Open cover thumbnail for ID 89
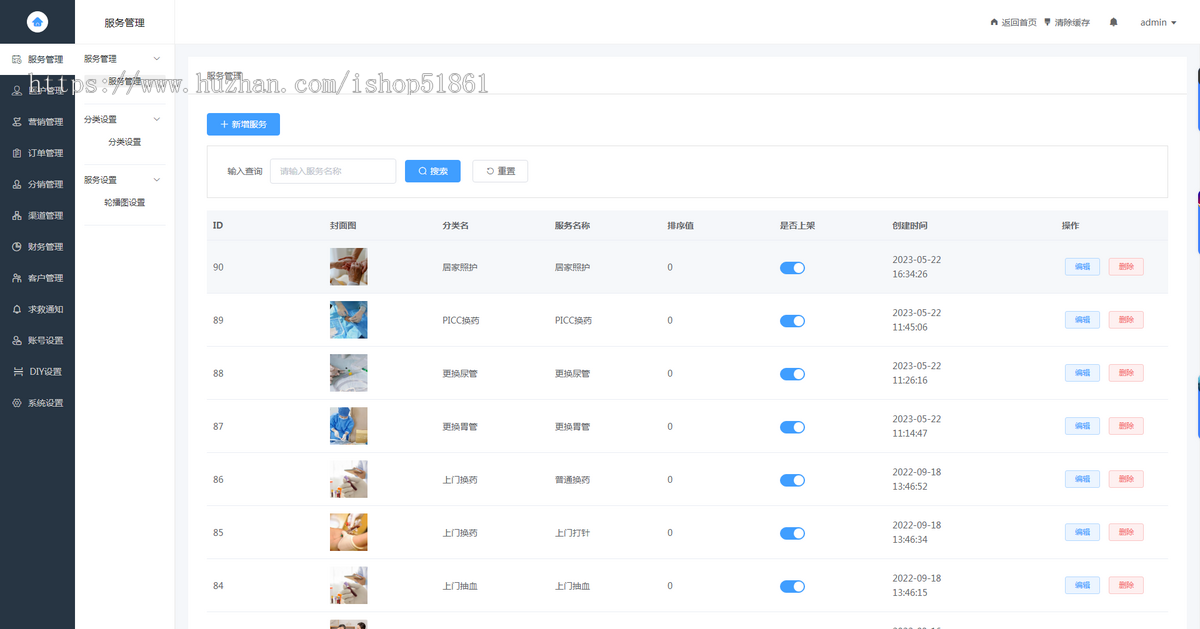 [348, 320]
